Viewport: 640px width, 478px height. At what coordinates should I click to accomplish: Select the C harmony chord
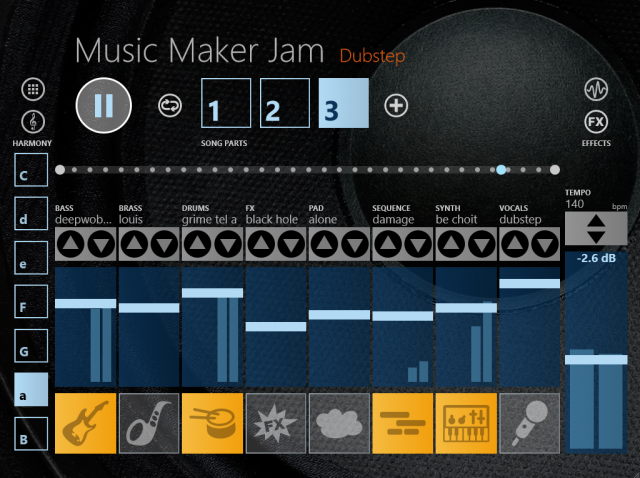pos(31,170)
